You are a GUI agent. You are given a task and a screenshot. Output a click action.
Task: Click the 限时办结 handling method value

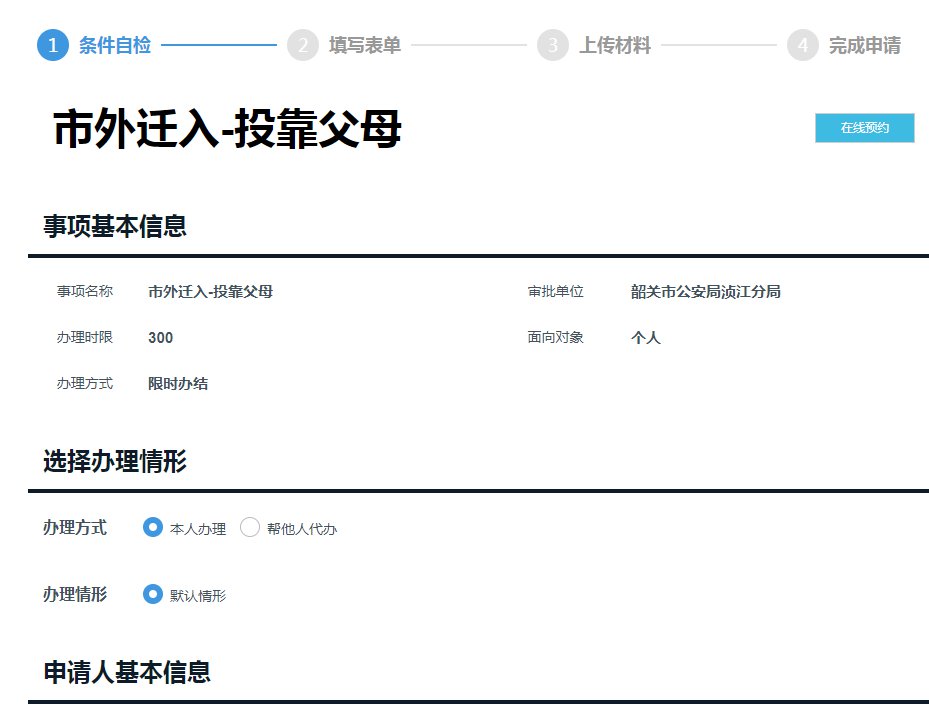coord(178,384)
